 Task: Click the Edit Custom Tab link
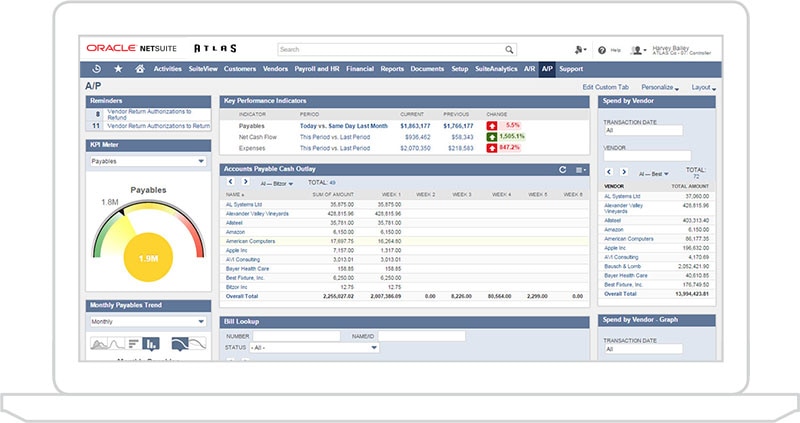click(x=607, y=87)
